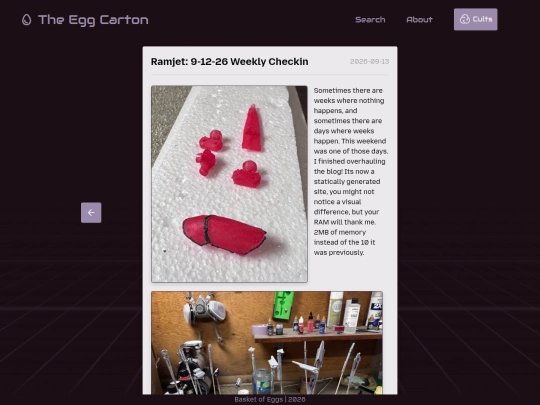Click the post date 2026-09-13
540x405 pixels.
click(x=370, y=62)
